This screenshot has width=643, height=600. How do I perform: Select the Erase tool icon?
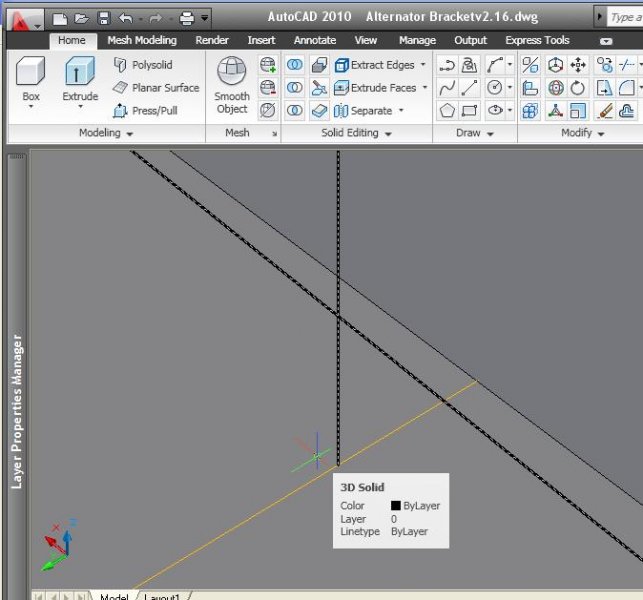coord(605,110)
